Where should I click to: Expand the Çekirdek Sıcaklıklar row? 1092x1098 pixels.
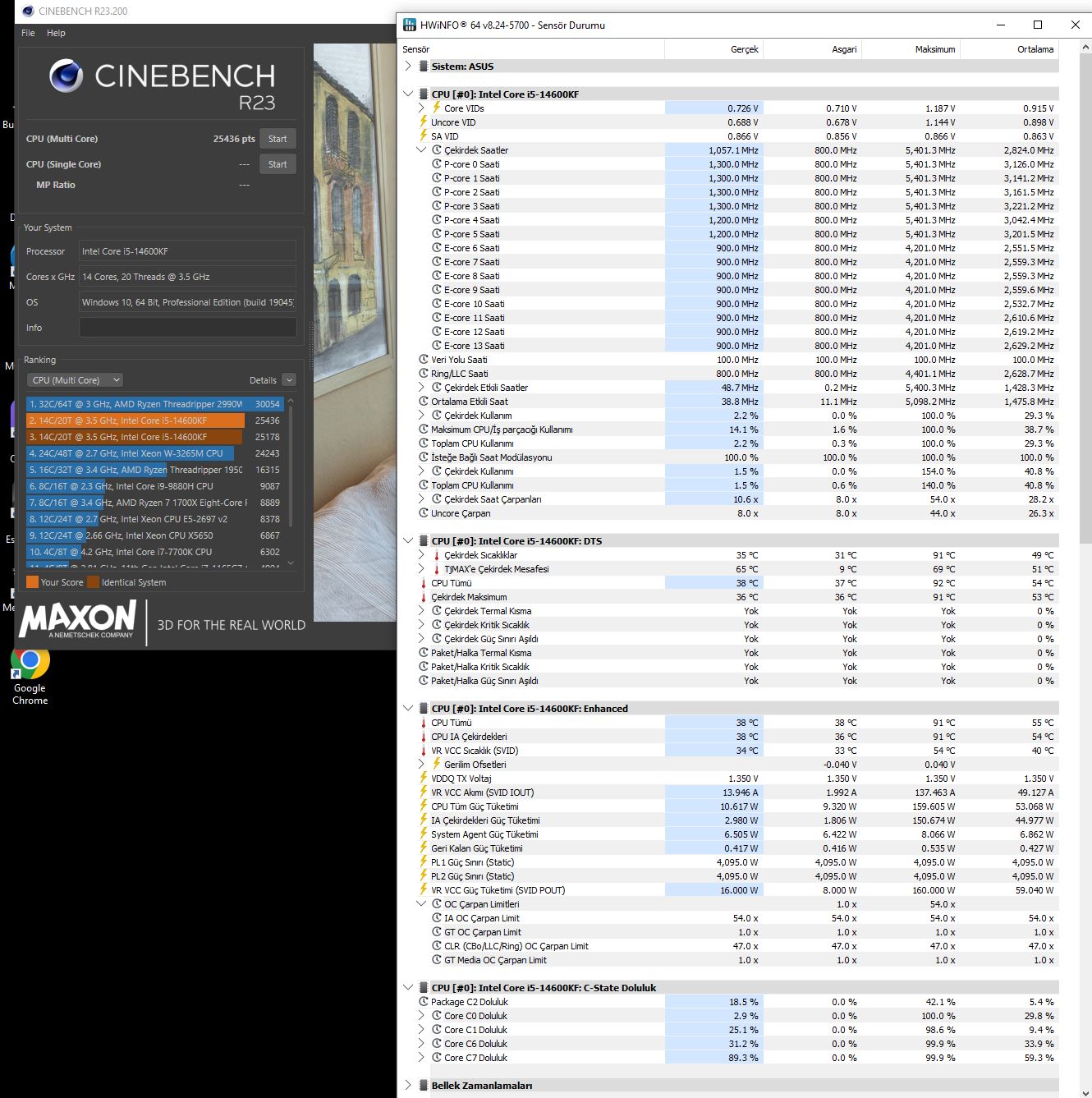point(421,554)
